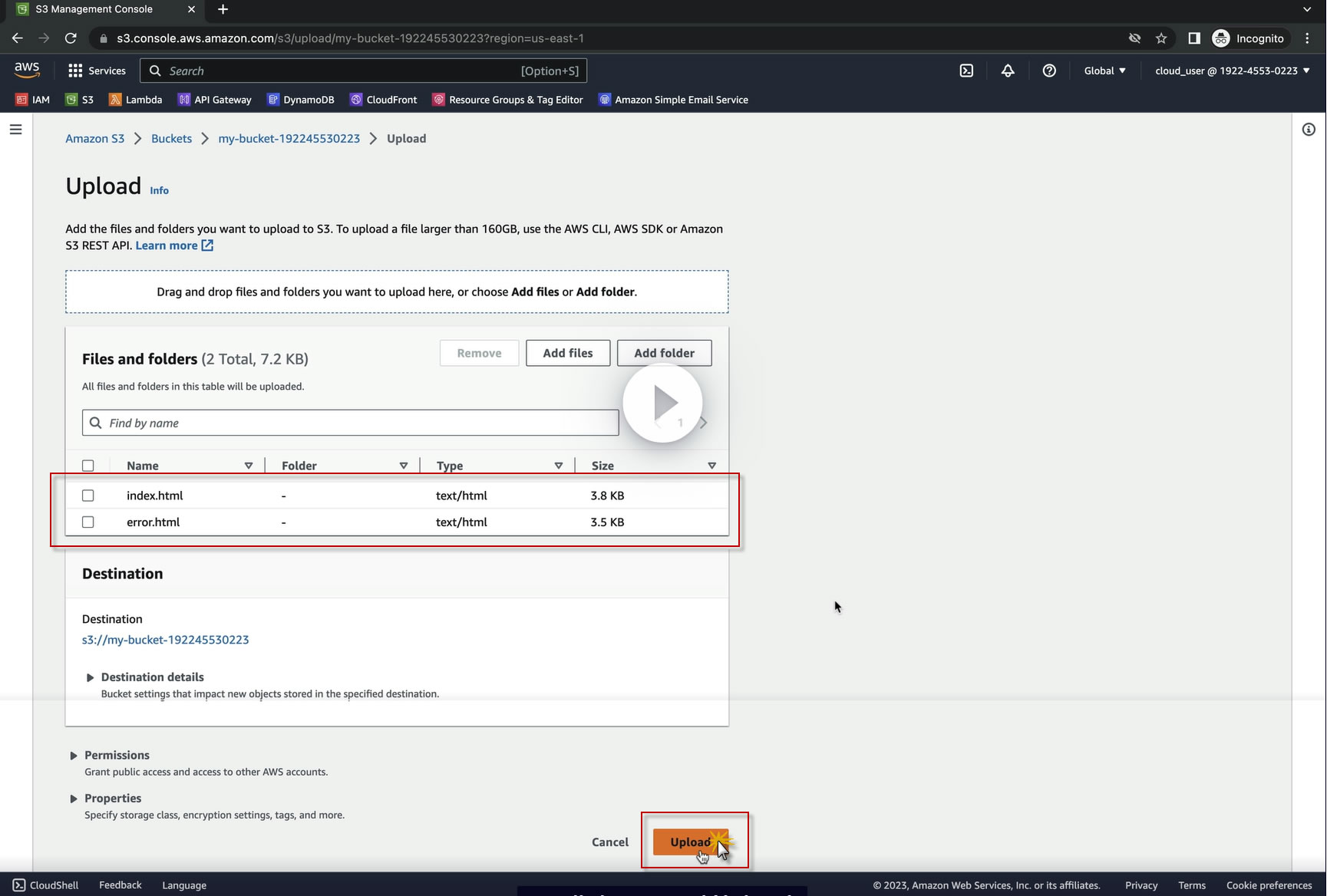Image resolution: width=1327 pixels, height=896 pixels.
Task: Click the orange Upload button
Action: [x=691, y=842]
